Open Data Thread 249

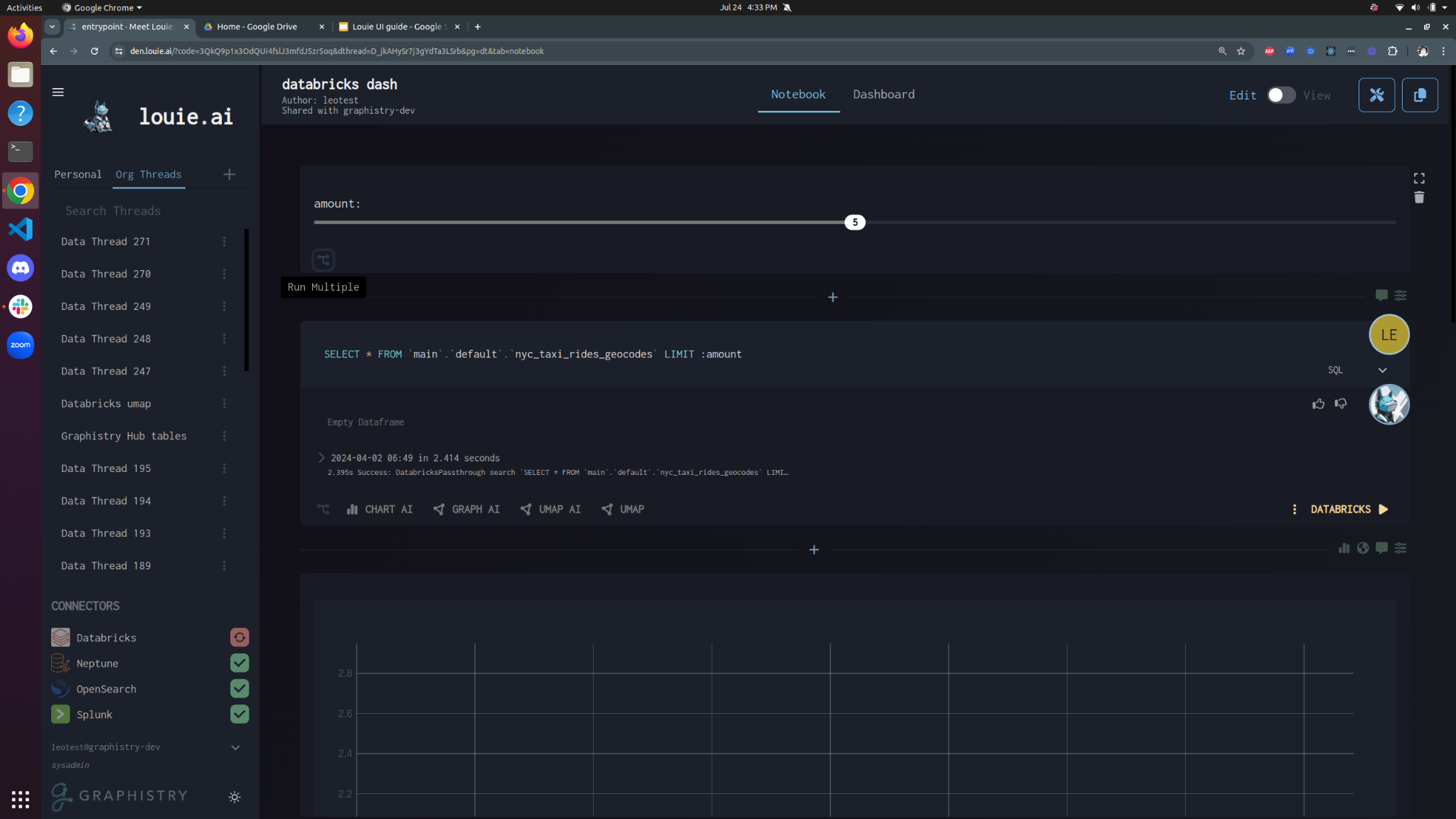[x=106, y=306]
